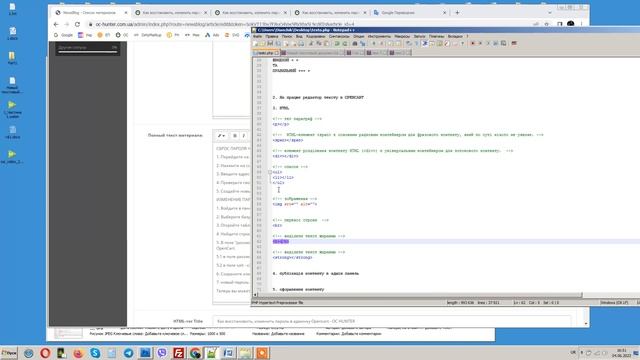Image resolution: width=640 pixels, height=360 pixels.
Task: Open the Синтаксисы menu in Notepad++
Action: pyautogui.click(x=339, y=36)
